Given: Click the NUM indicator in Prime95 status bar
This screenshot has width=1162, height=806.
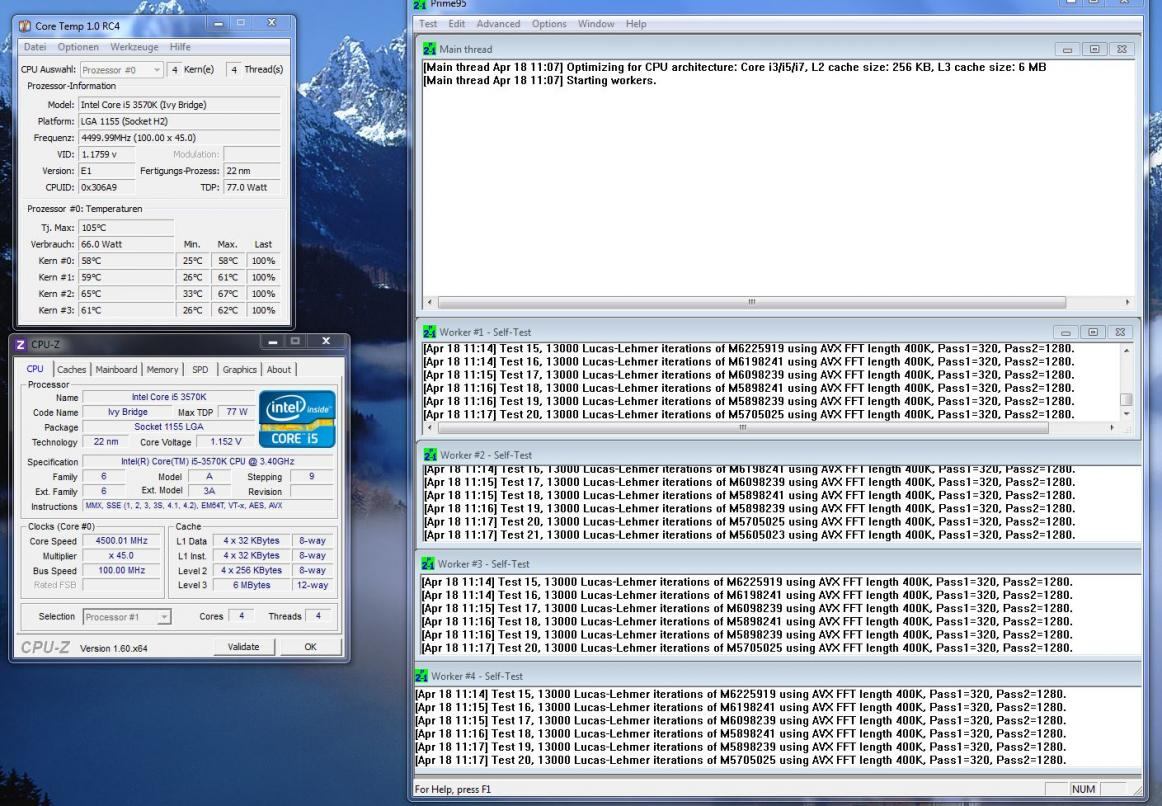Looking at the screenshot, I should (x=1083, y=789).
